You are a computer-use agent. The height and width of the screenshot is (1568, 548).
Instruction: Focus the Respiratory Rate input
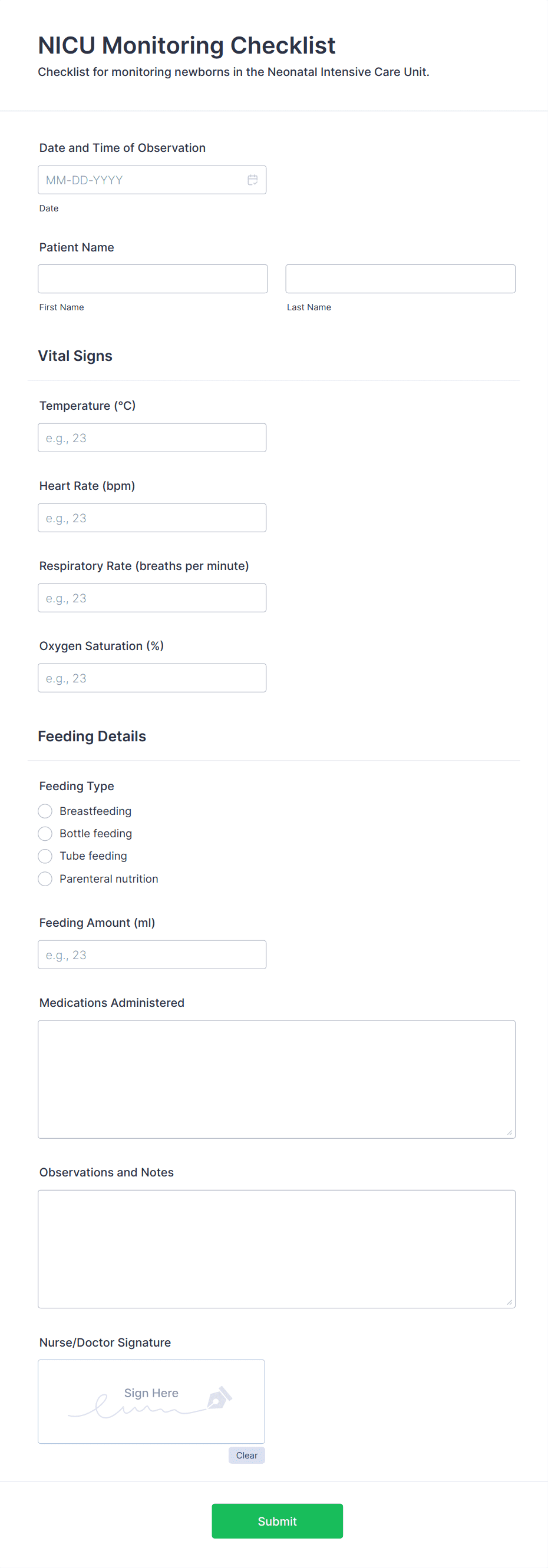point(152,597)
